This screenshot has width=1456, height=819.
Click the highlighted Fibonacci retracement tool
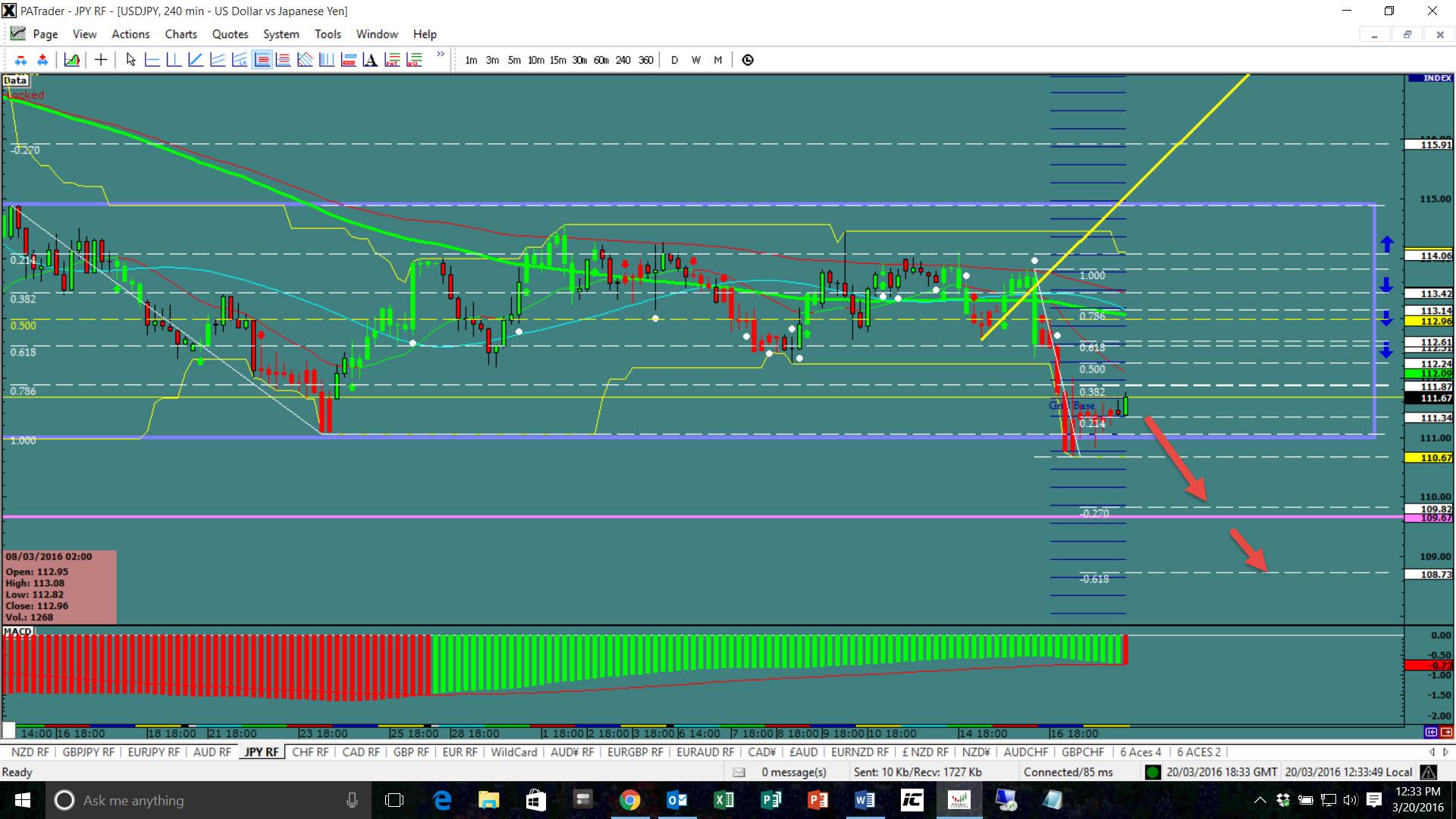click(262, 60)
